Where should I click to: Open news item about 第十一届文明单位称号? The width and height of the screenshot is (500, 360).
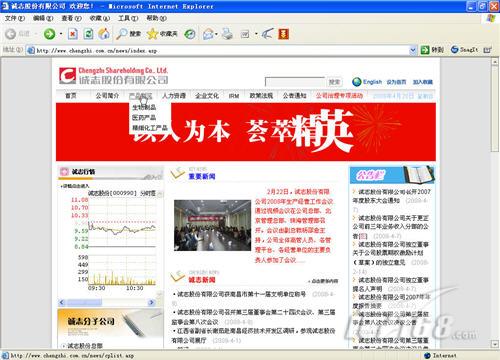click(x=241, y=294)
